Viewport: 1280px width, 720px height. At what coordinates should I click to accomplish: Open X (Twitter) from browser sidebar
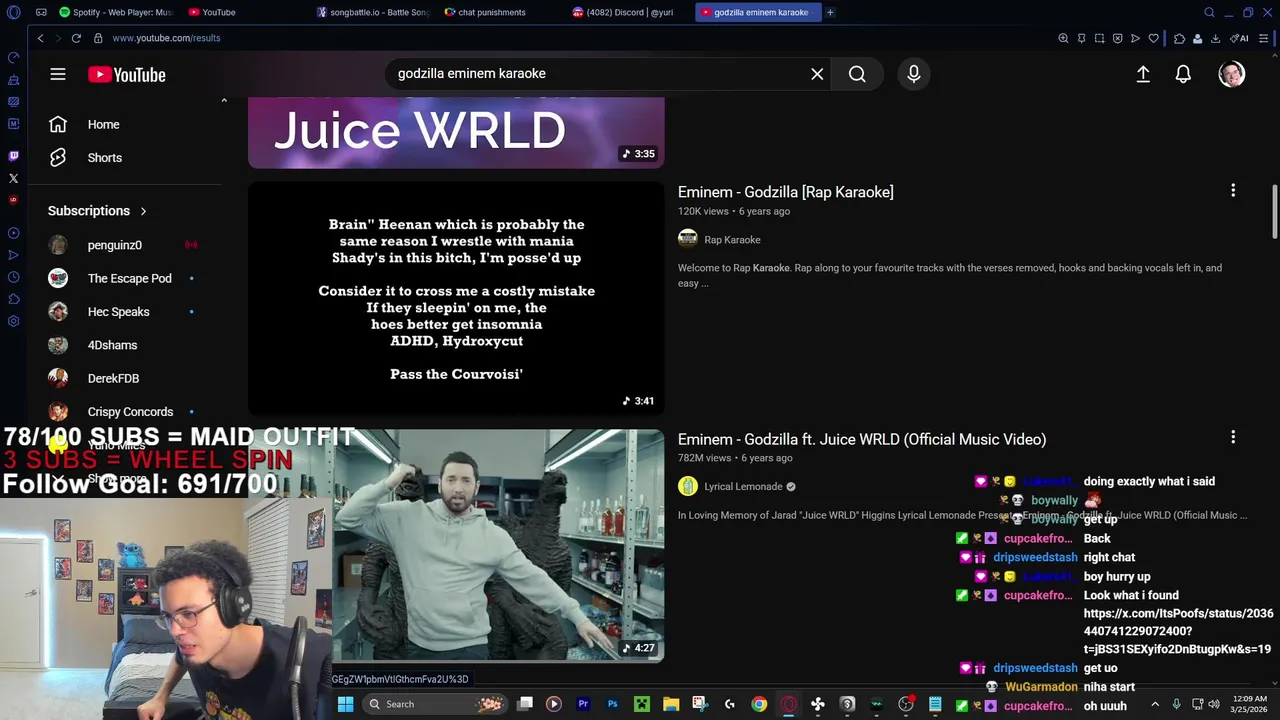click(x=13, y=178)
